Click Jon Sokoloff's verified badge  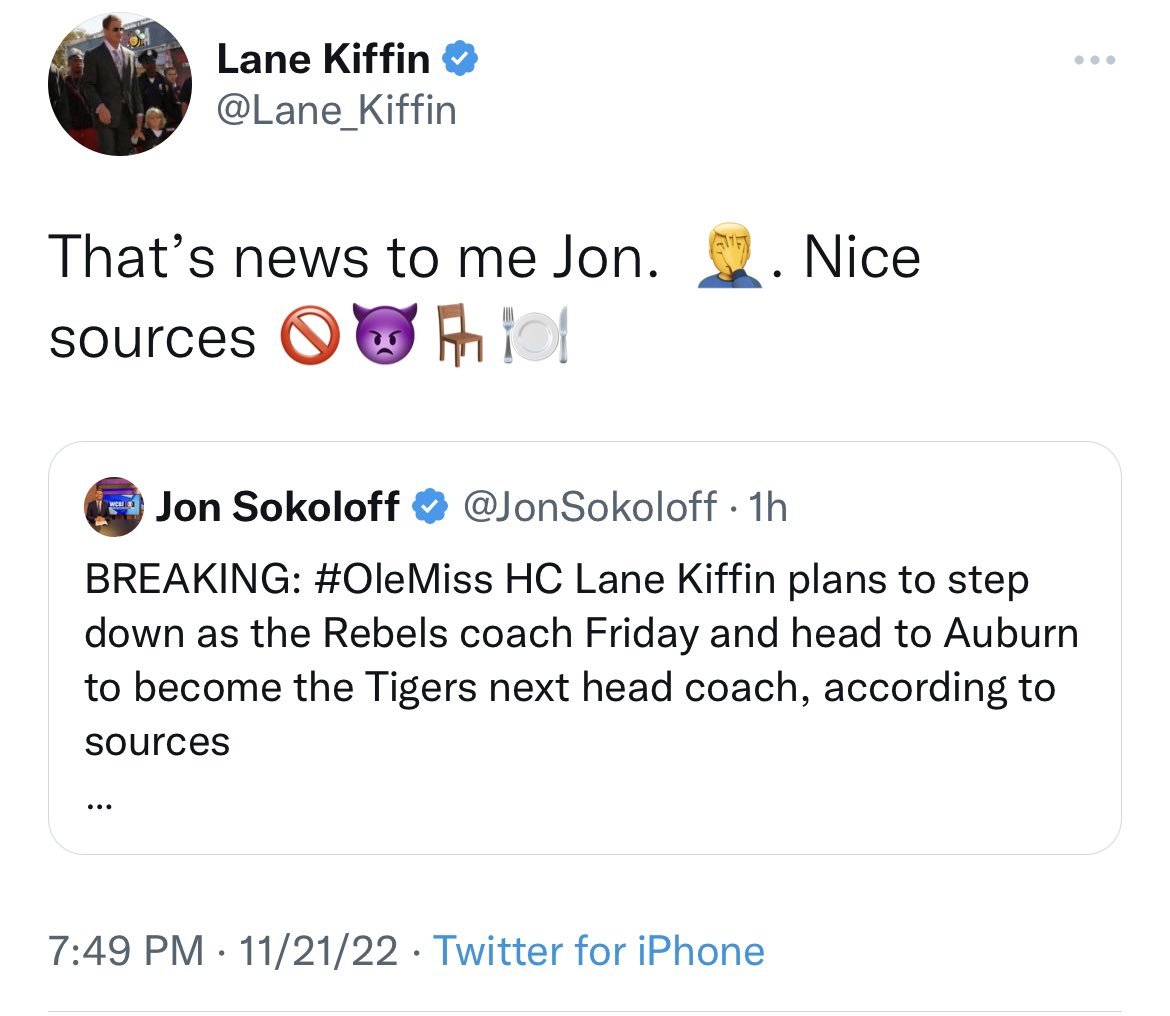click(431, 507)
